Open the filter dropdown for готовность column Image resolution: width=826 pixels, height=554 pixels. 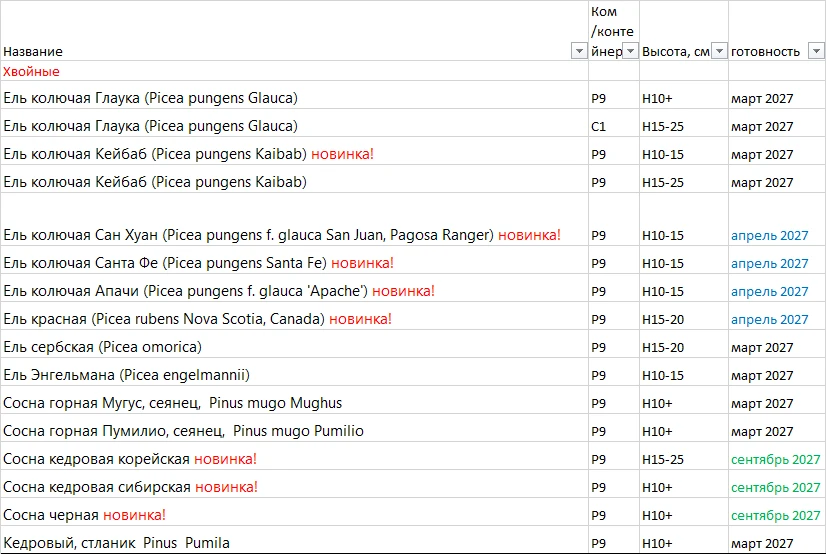pos(816,51)
